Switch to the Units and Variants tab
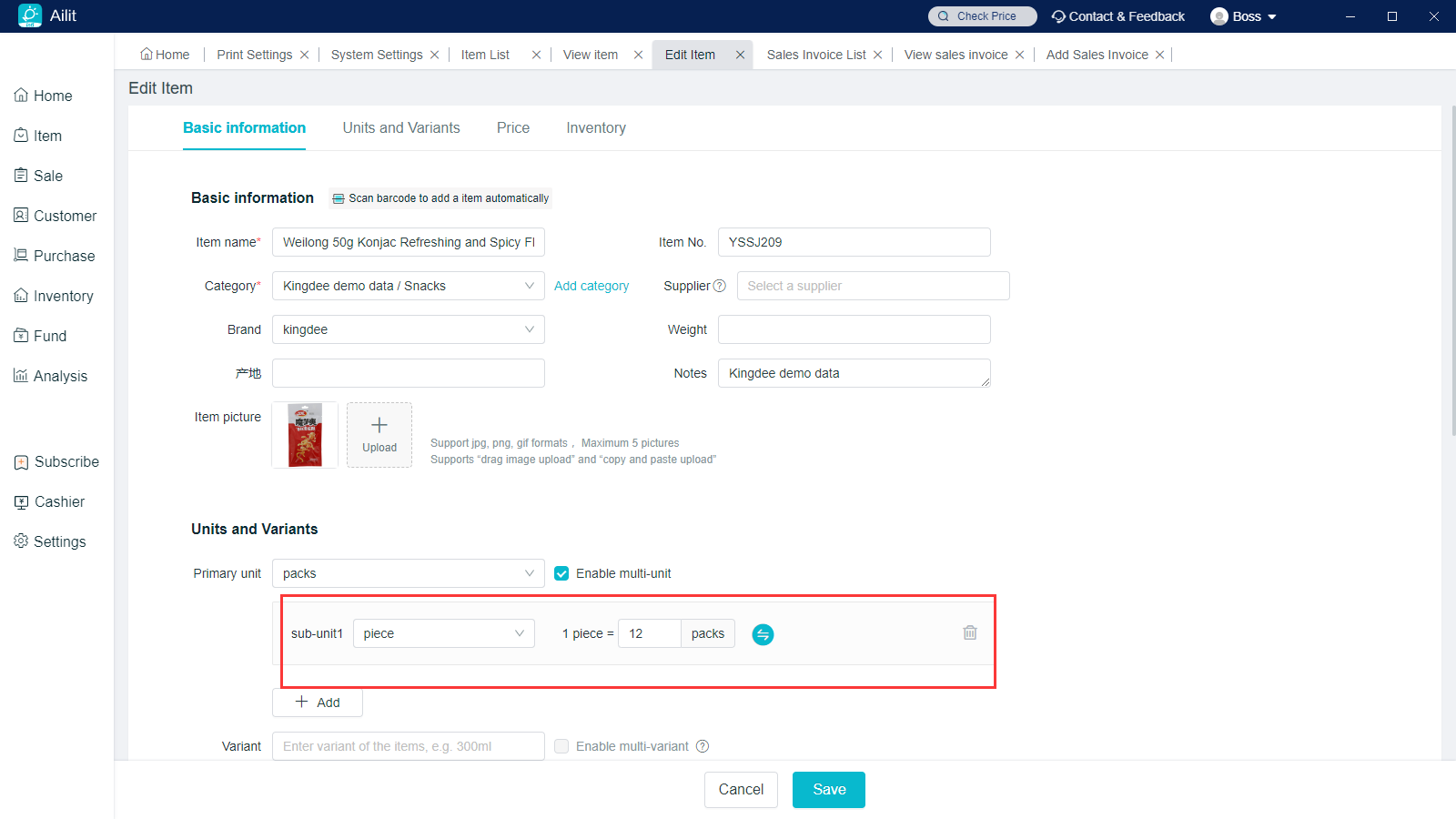 [401, 128]
